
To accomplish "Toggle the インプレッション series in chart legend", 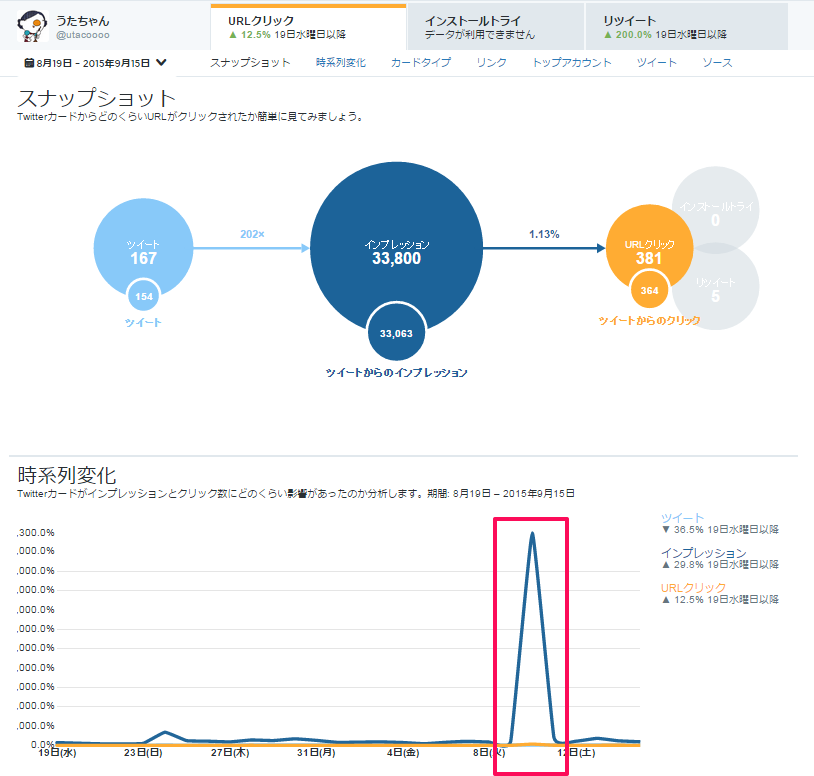I will 703,553.
